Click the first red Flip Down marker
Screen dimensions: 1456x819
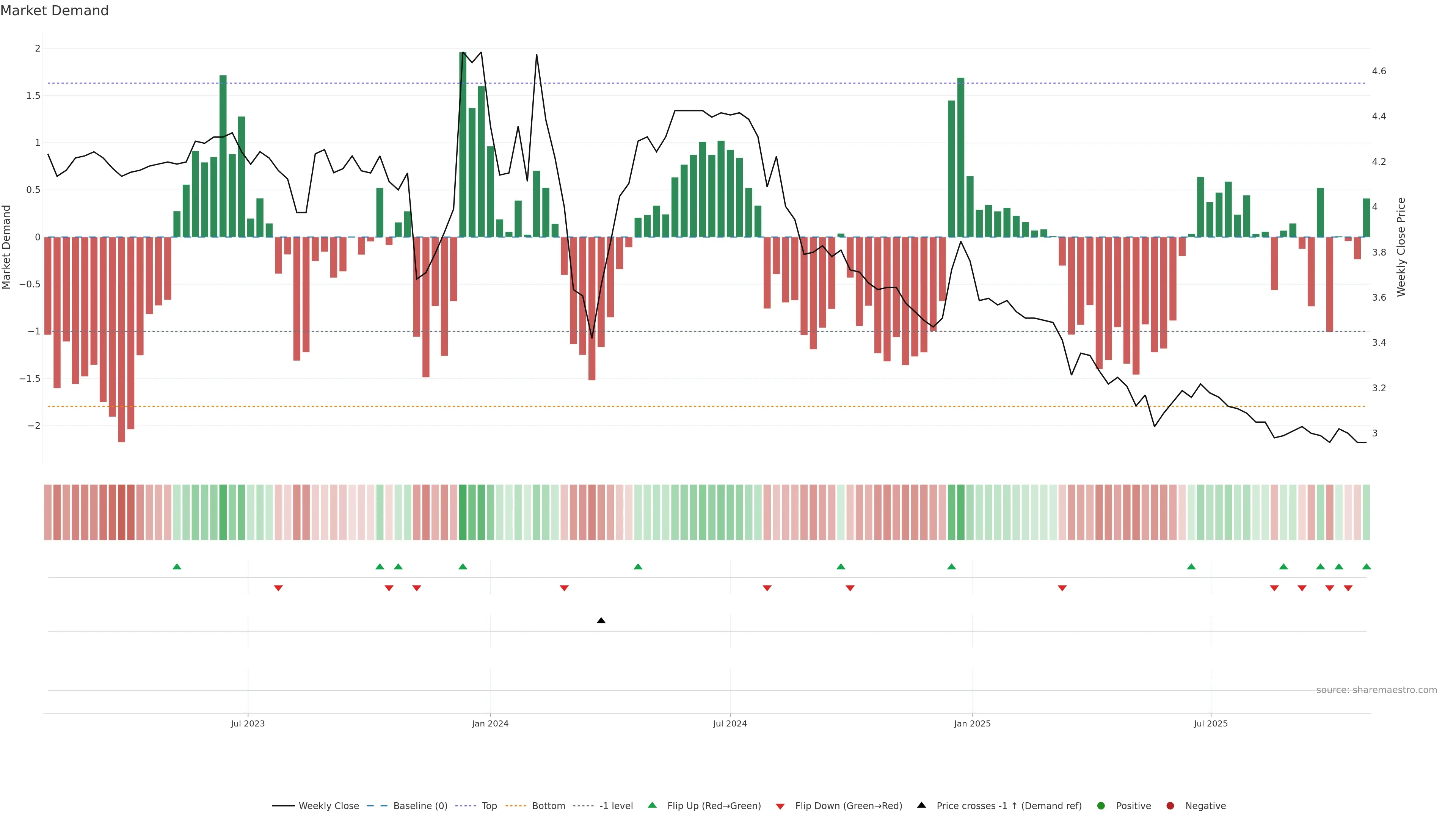(278, 588)
